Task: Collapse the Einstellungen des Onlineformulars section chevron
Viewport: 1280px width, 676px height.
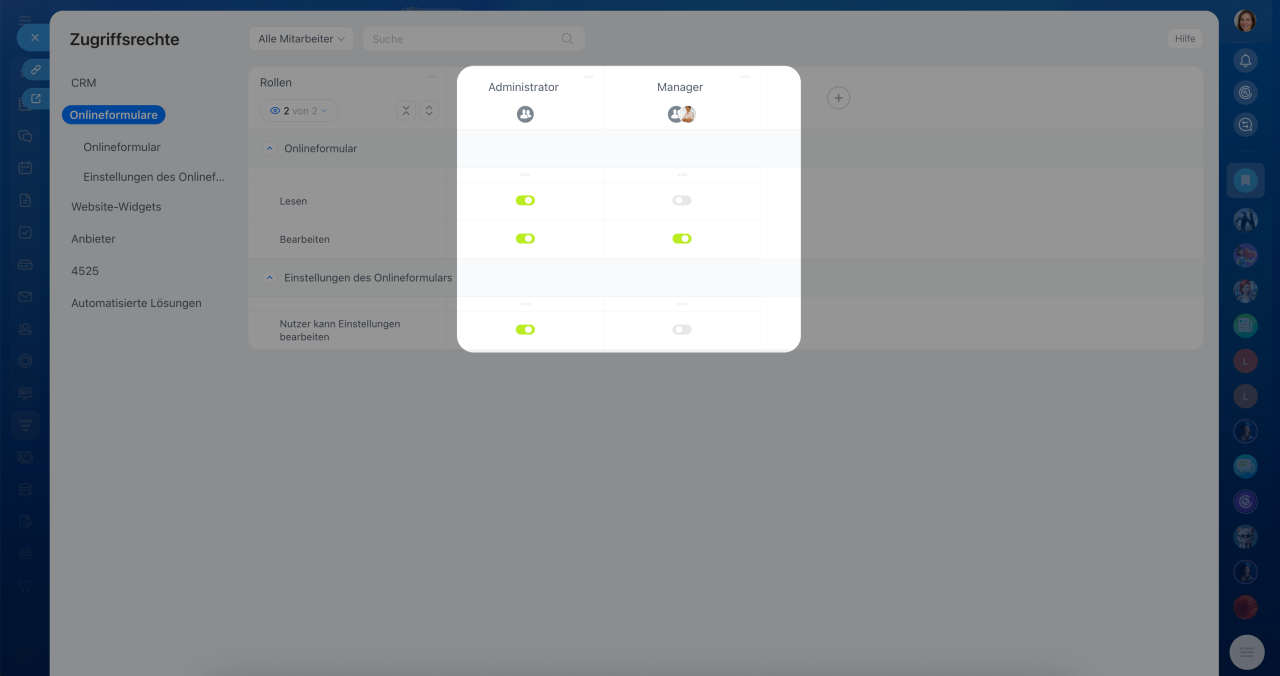Action: (x=269, y=277)
